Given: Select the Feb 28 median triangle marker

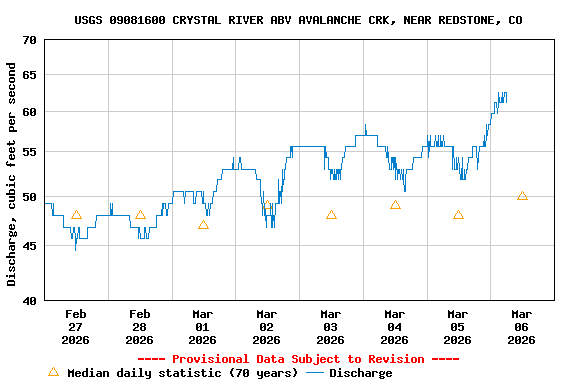Looking at the screenshot, I should [140, 215].
